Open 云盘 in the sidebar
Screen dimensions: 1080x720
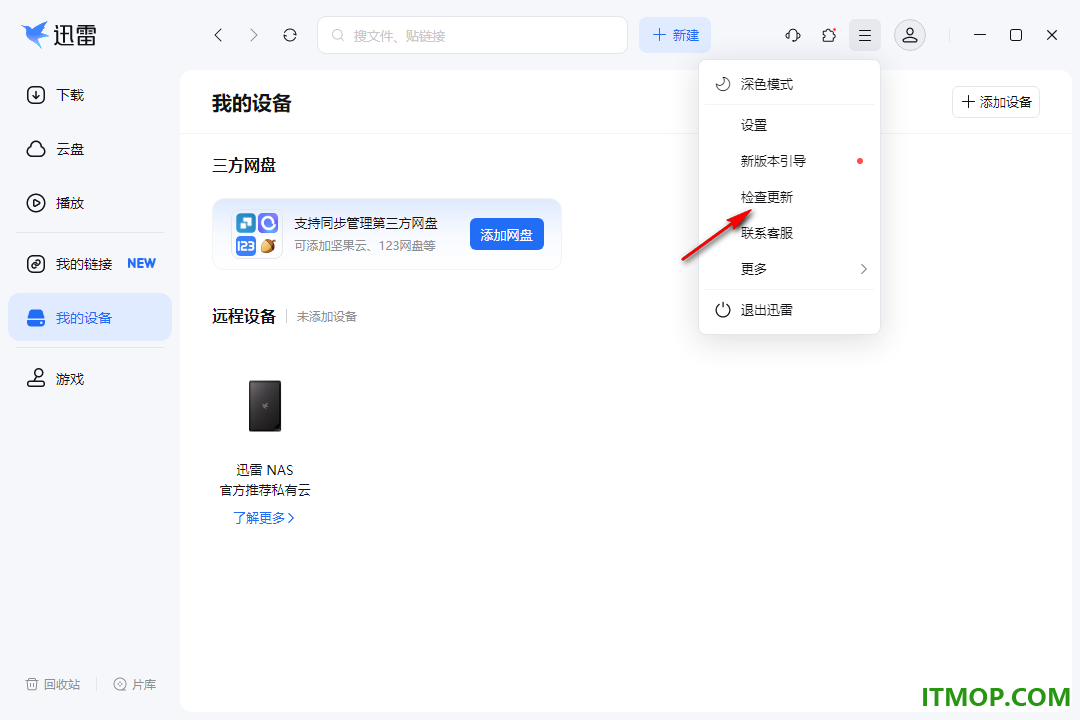[90, 149]
